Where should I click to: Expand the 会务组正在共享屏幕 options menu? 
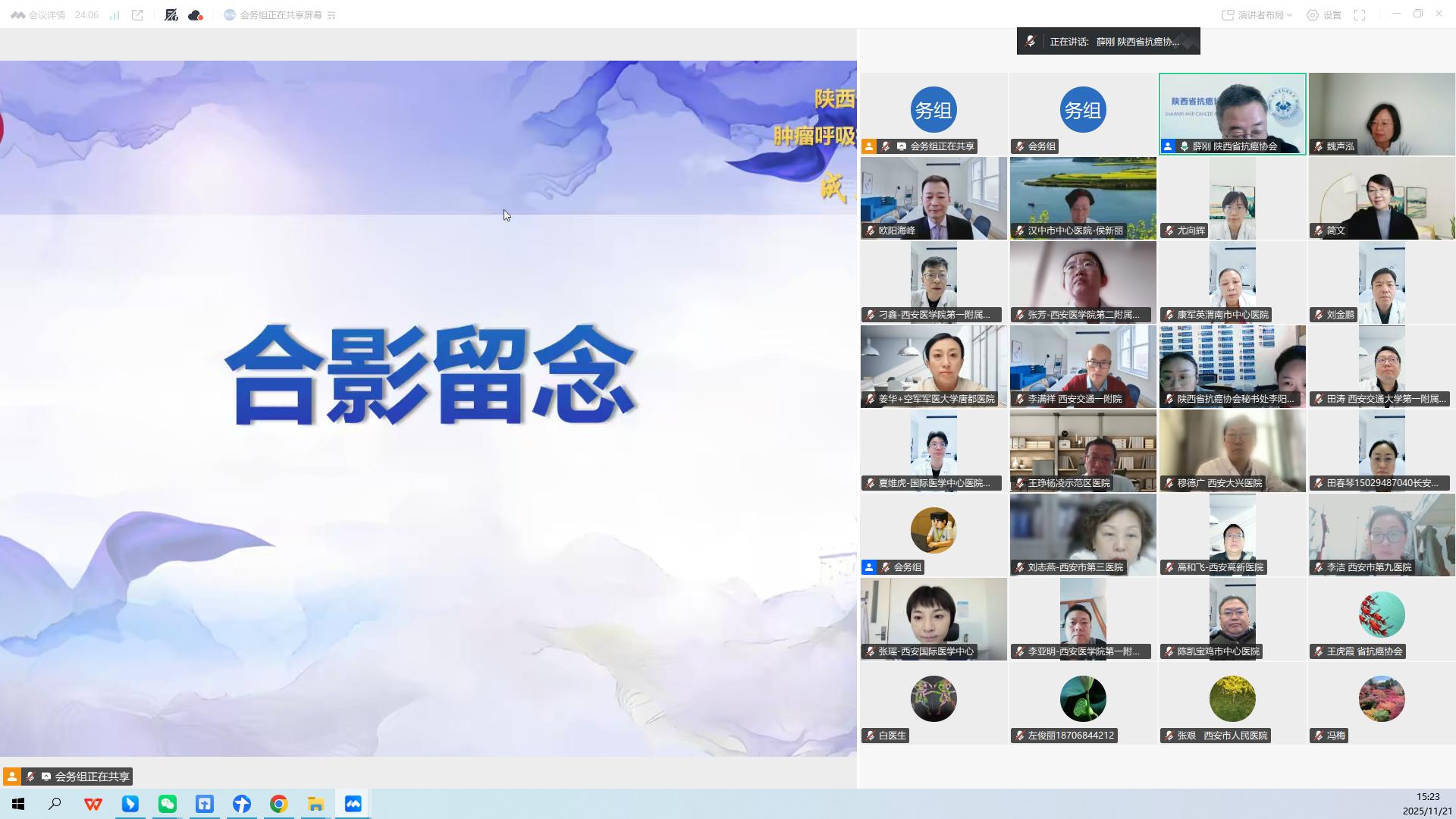pos(331,15)
